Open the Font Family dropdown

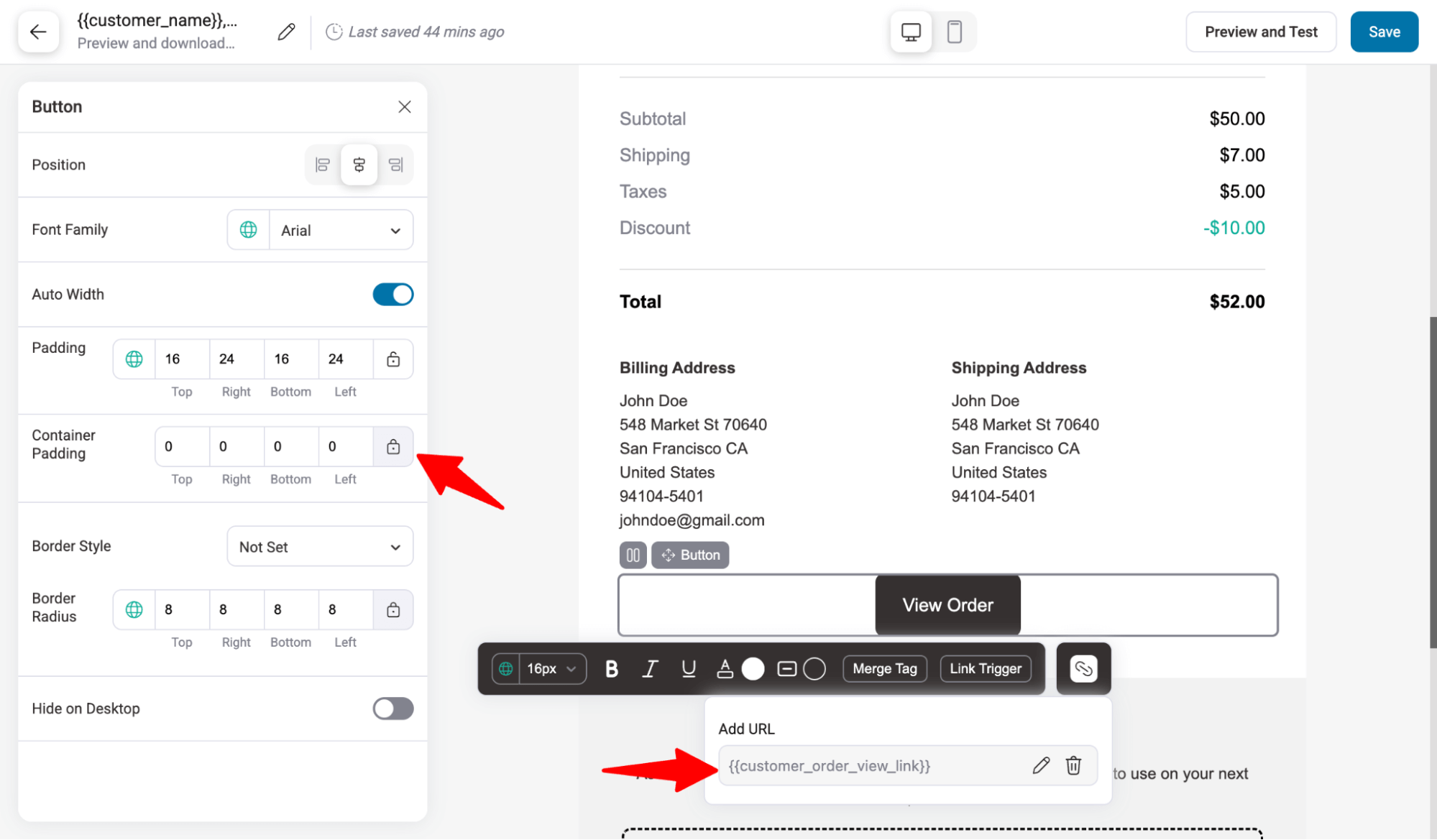point(340,230)
